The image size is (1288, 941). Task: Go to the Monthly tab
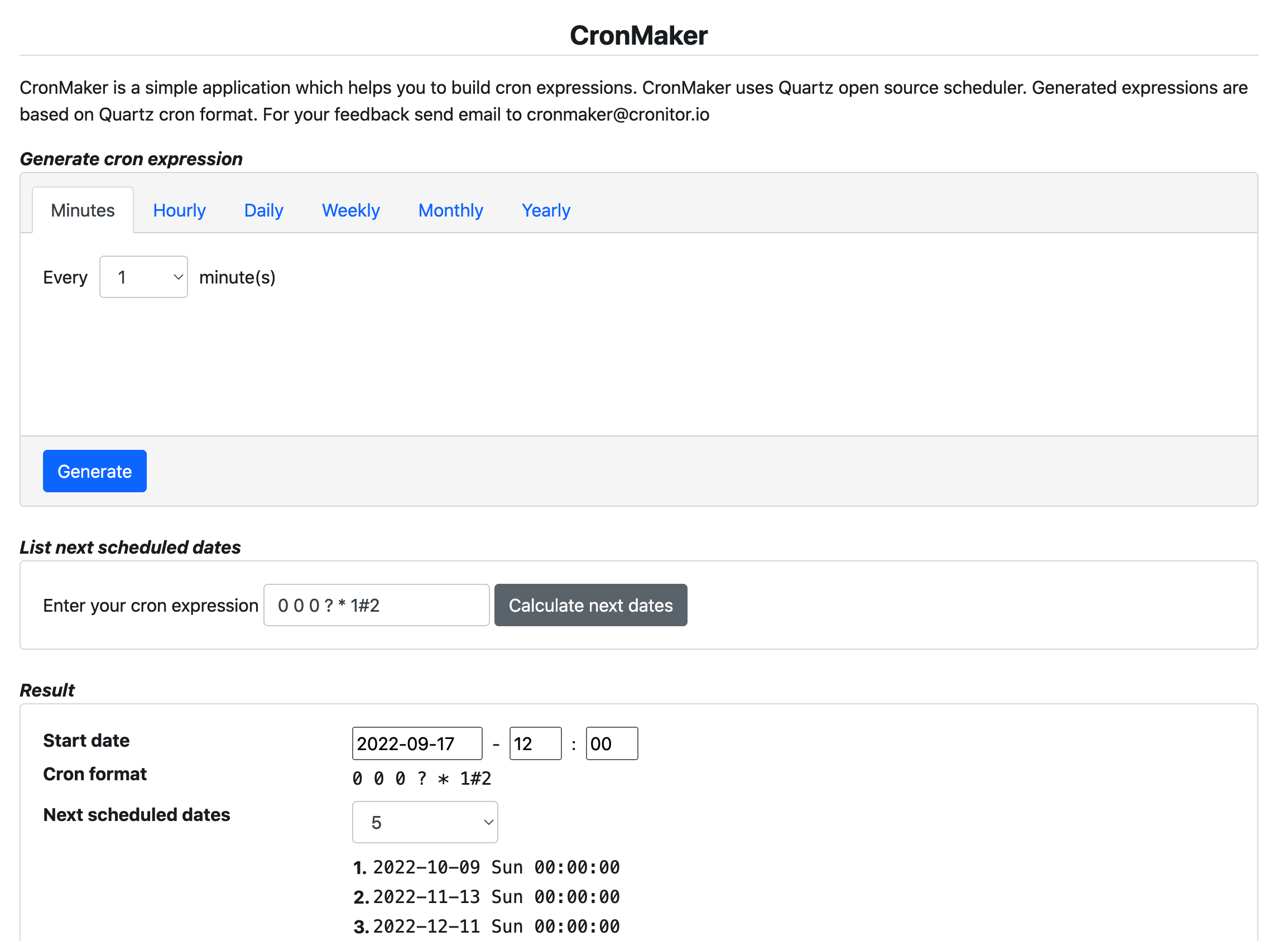click(x=450, y=210)
